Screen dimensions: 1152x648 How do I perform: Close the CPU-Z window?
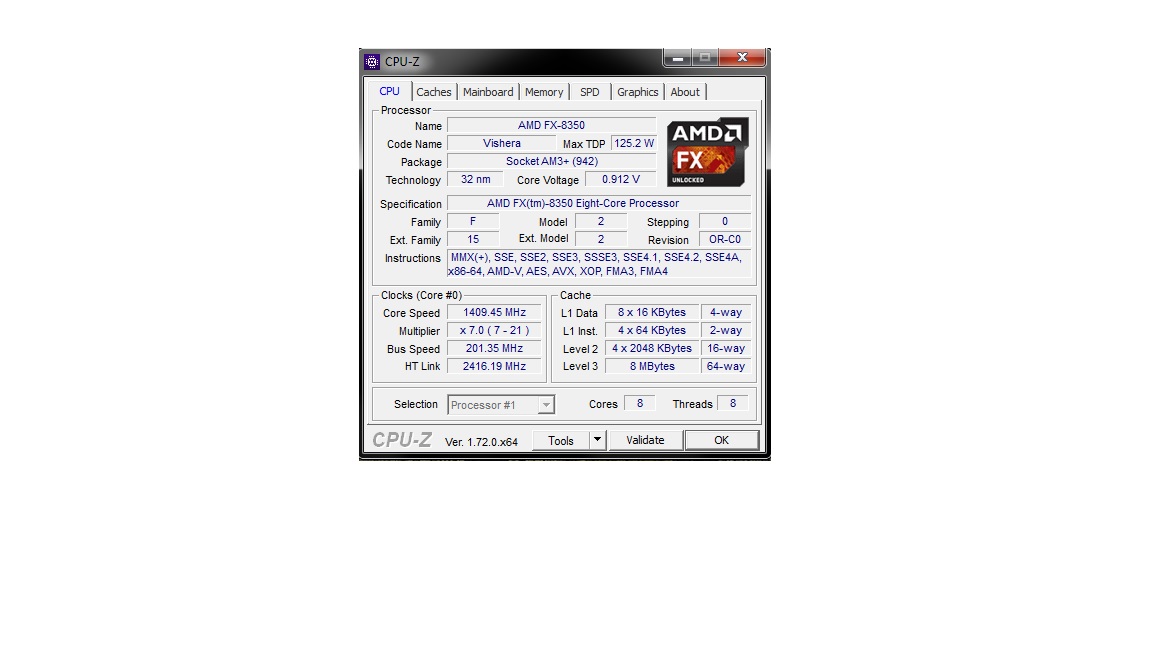point(742,57)
